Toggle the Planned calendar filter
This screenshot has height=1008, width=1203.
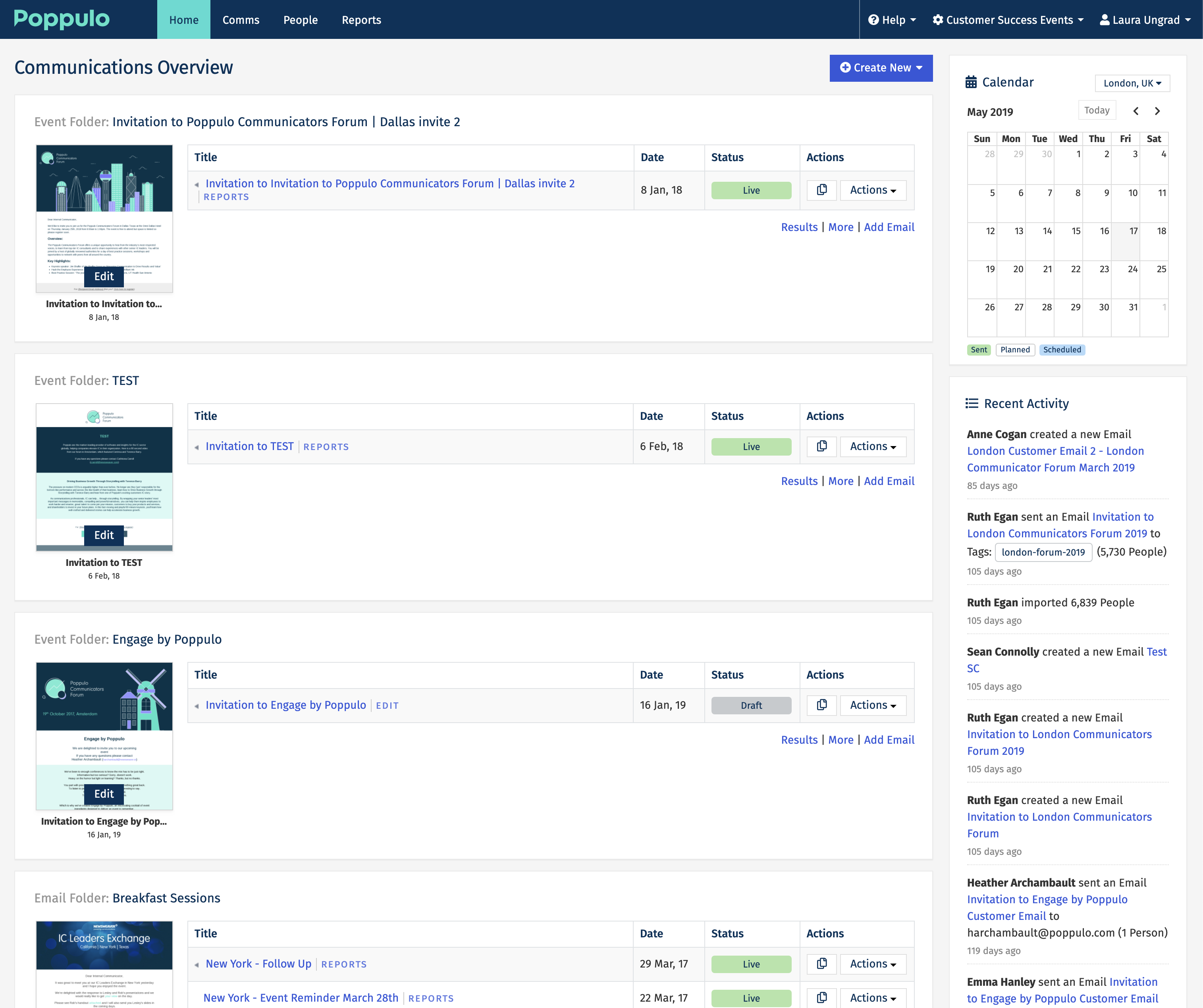[1015, 349]
